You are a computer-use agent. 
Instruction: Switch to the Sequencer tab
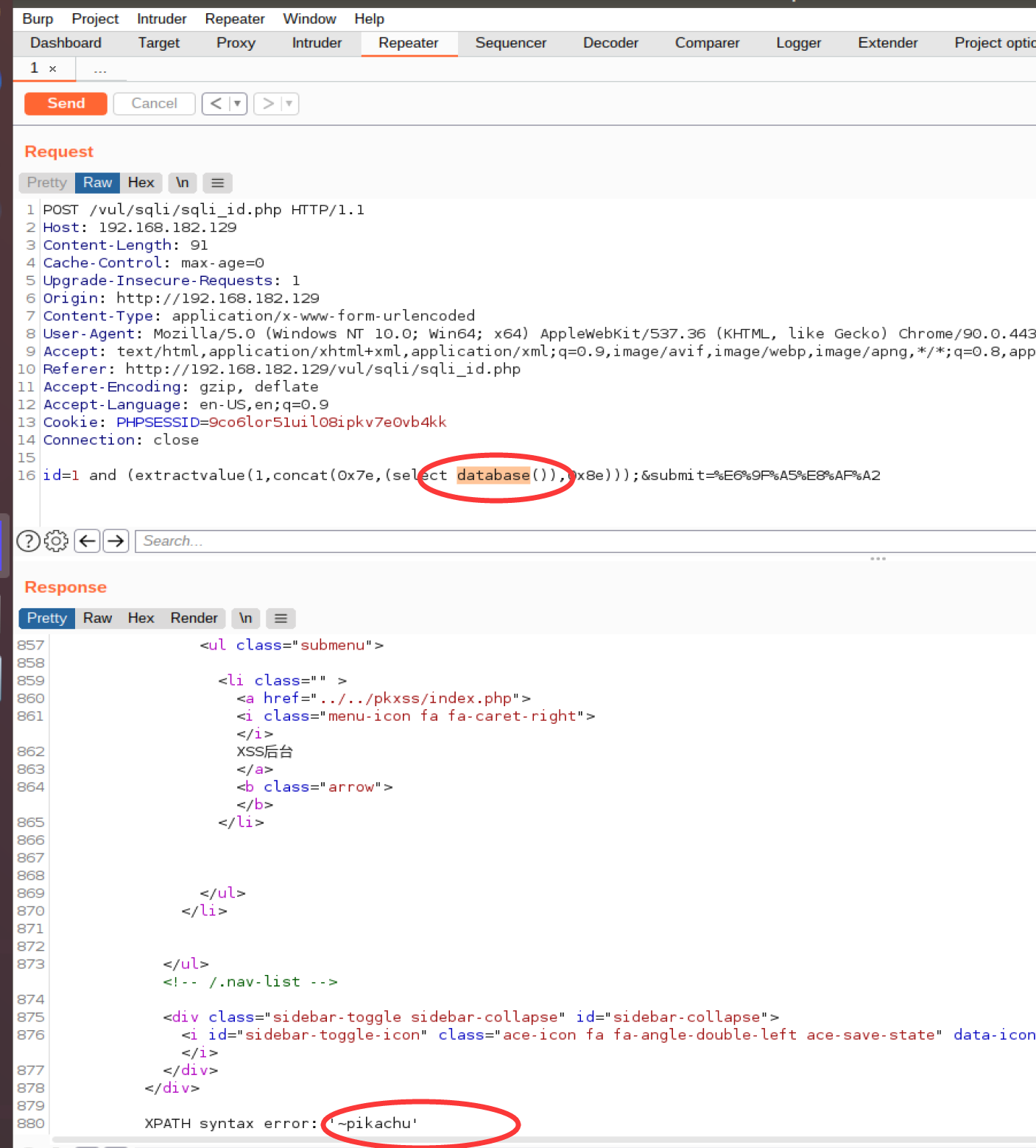(x=510, y=43)
